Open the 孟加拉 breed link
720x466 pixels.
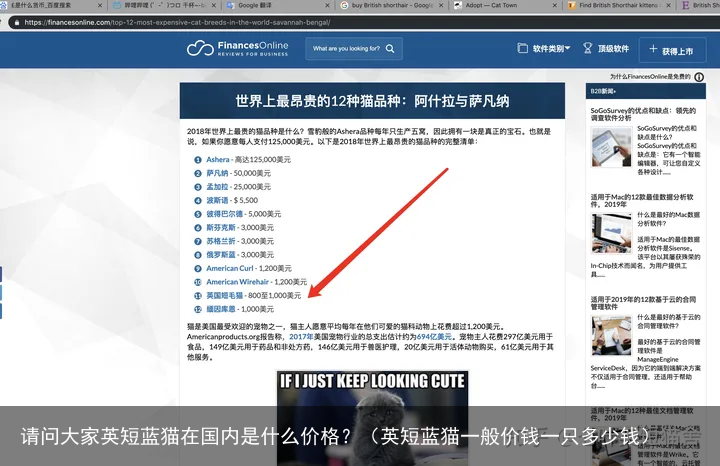[x=217, y=187]
